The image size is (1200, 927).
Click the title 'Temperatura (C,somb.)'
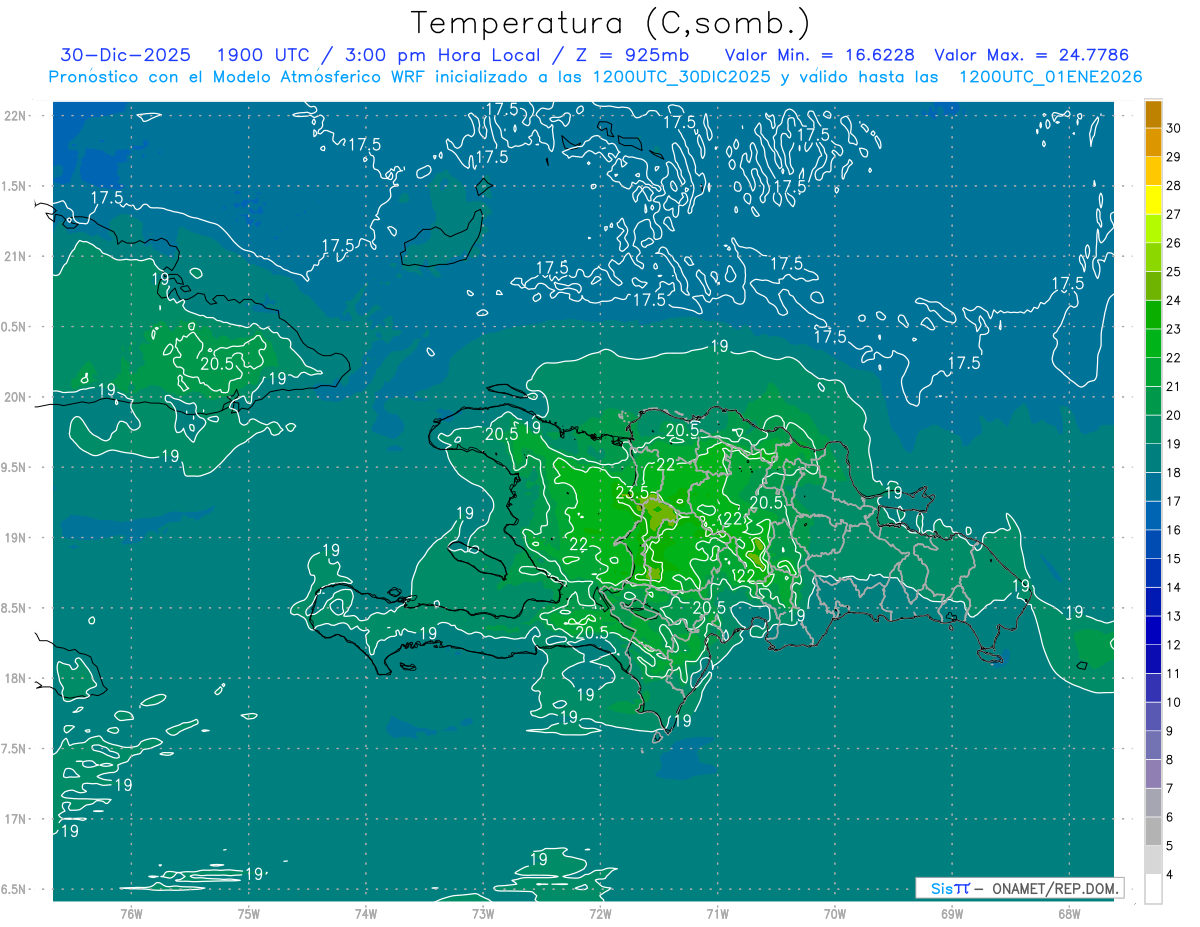pyautogui.click(x=611, y=23)
